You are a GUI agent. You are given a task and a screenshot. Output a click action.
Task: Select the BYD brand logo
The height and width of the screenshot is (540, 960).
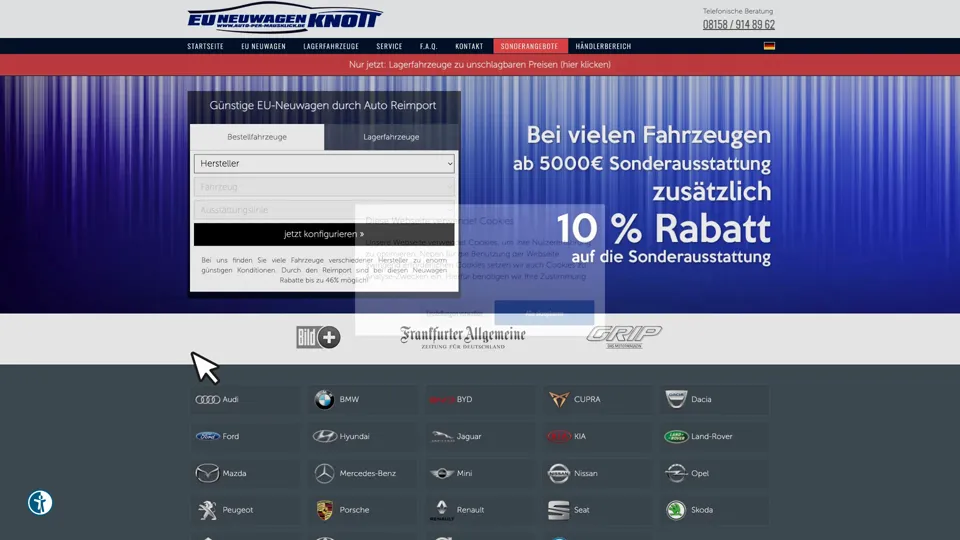(441, 400)
